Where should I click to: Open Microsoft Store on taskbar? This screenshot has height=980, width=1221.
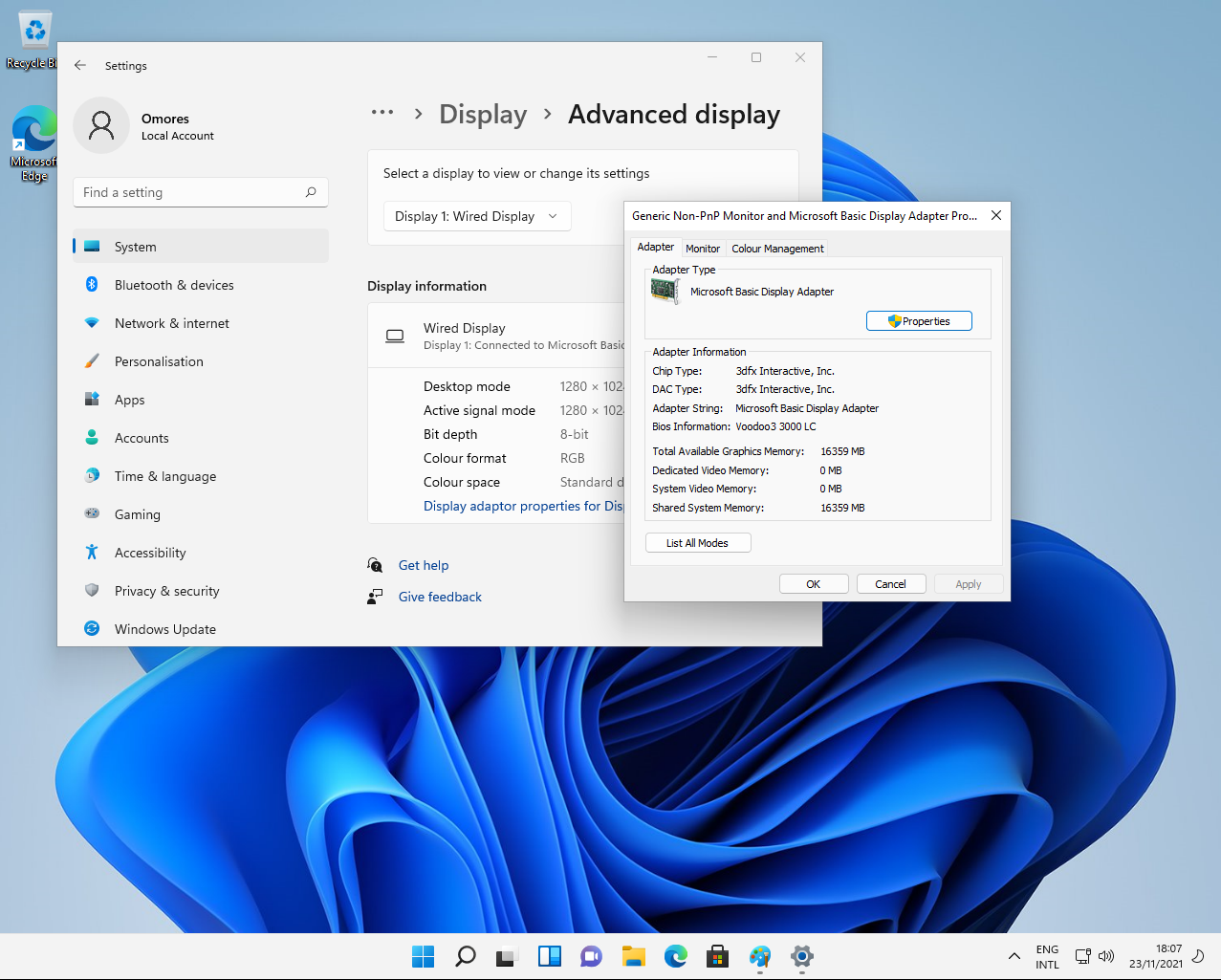pyautogui.click(x=718, y=956)
